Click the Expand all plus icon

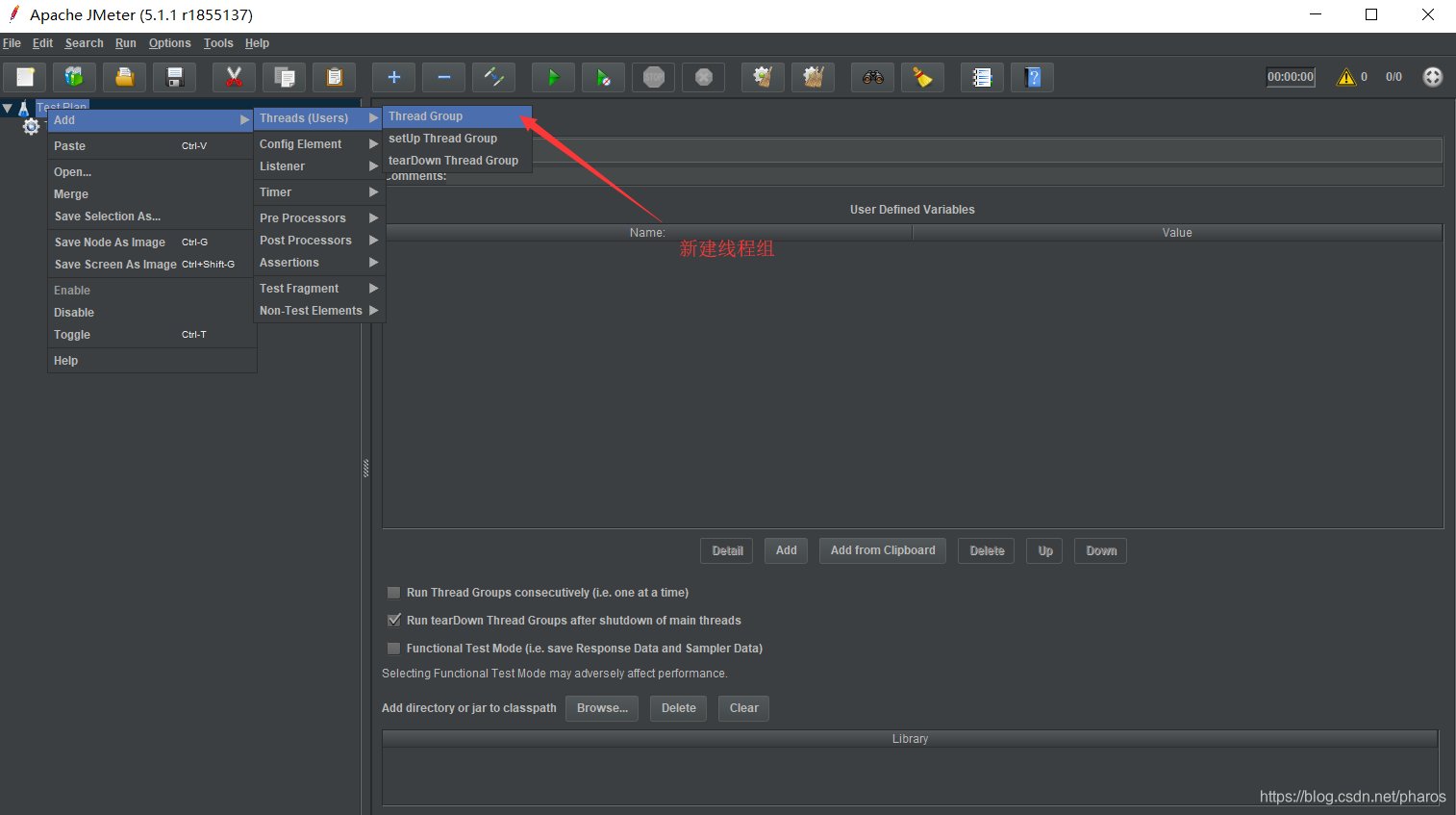(x=393, y=77)
